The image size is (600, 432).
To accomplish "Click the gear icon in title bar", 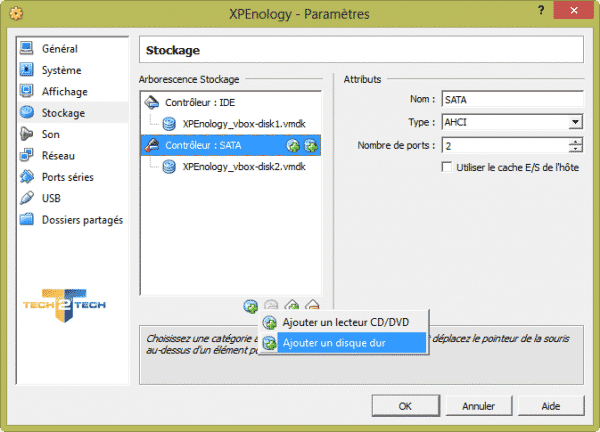I will click(x=16, y=14).
